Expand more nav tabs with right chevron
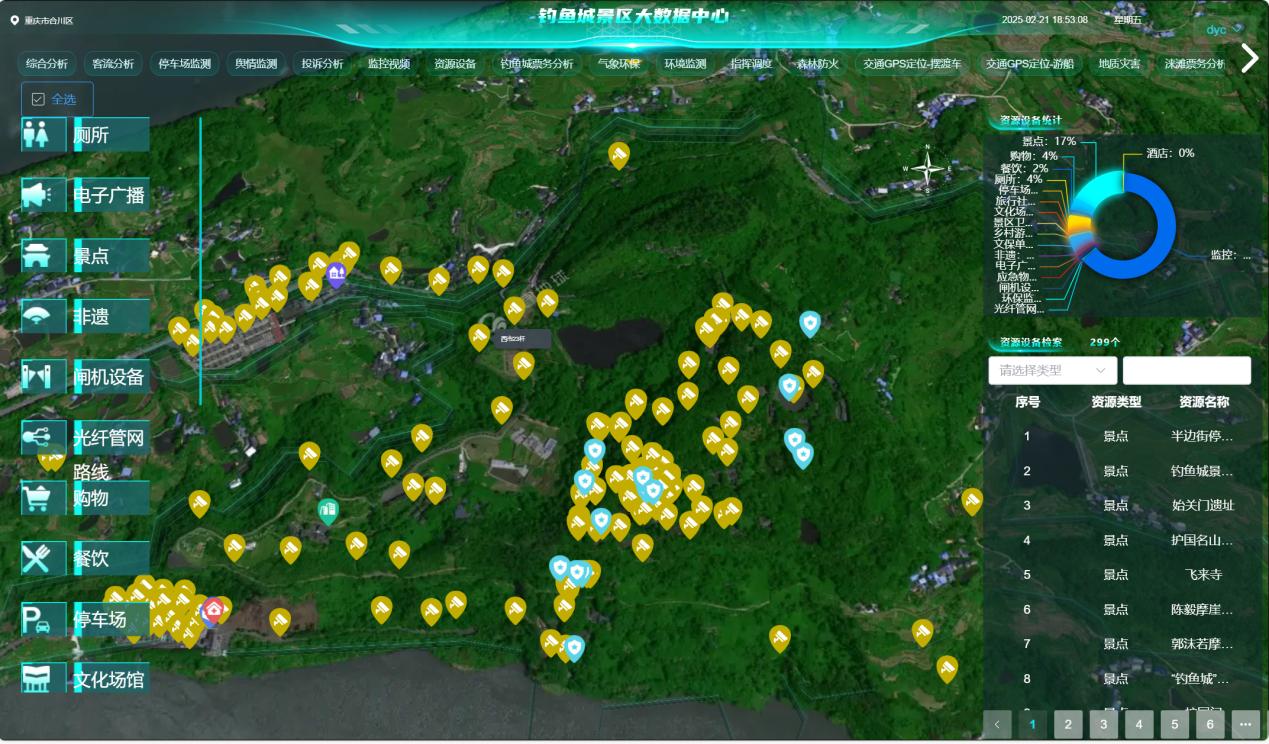The width and height of the screenshot is (1269, 744). coord(1249,59)
